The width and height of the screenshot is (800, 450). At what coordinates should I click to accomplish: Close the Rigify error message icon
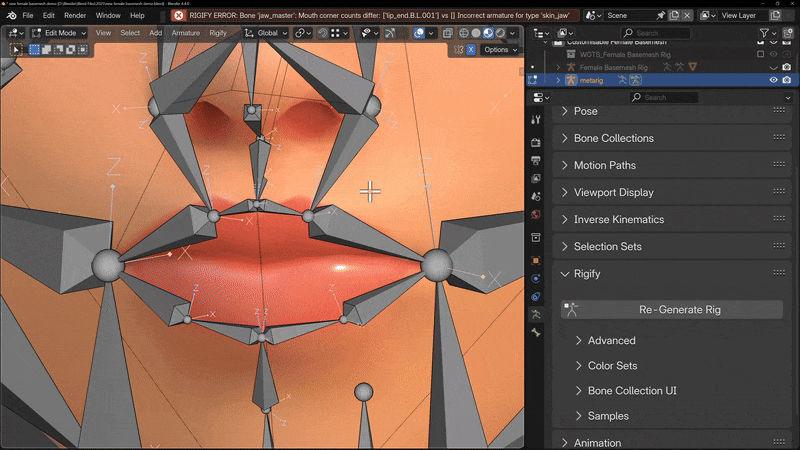[x=179, y=16]
